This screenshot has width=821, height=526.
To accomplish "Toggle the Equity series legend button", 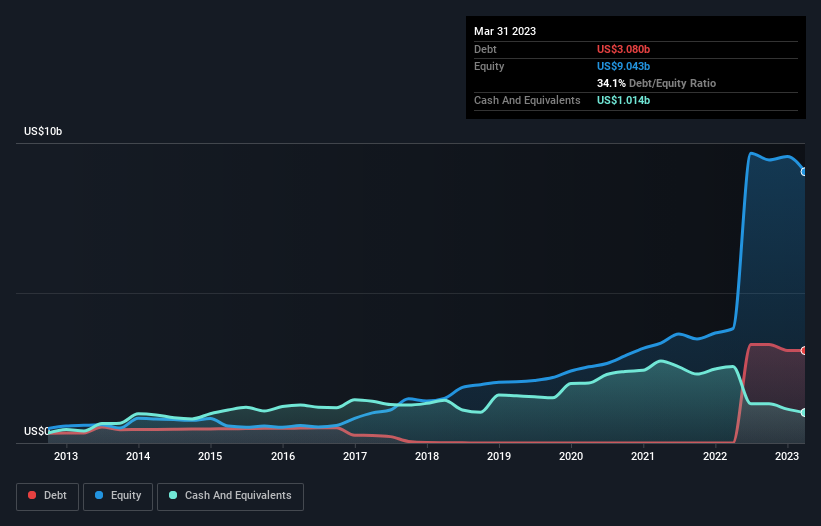I will (118, 496).
